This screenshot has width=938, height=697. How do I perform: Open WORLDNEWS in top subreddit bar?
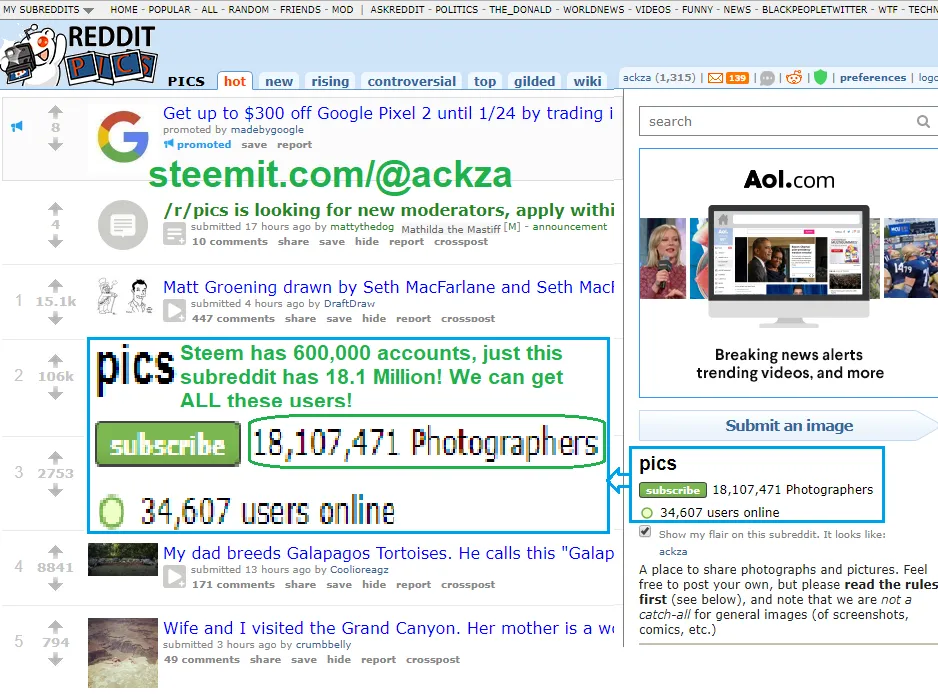click(593, 10)
